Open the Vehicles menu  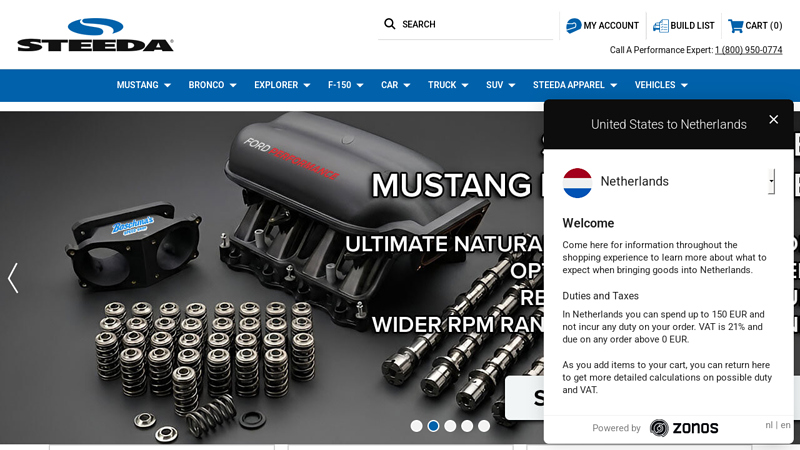click(661, 85)
